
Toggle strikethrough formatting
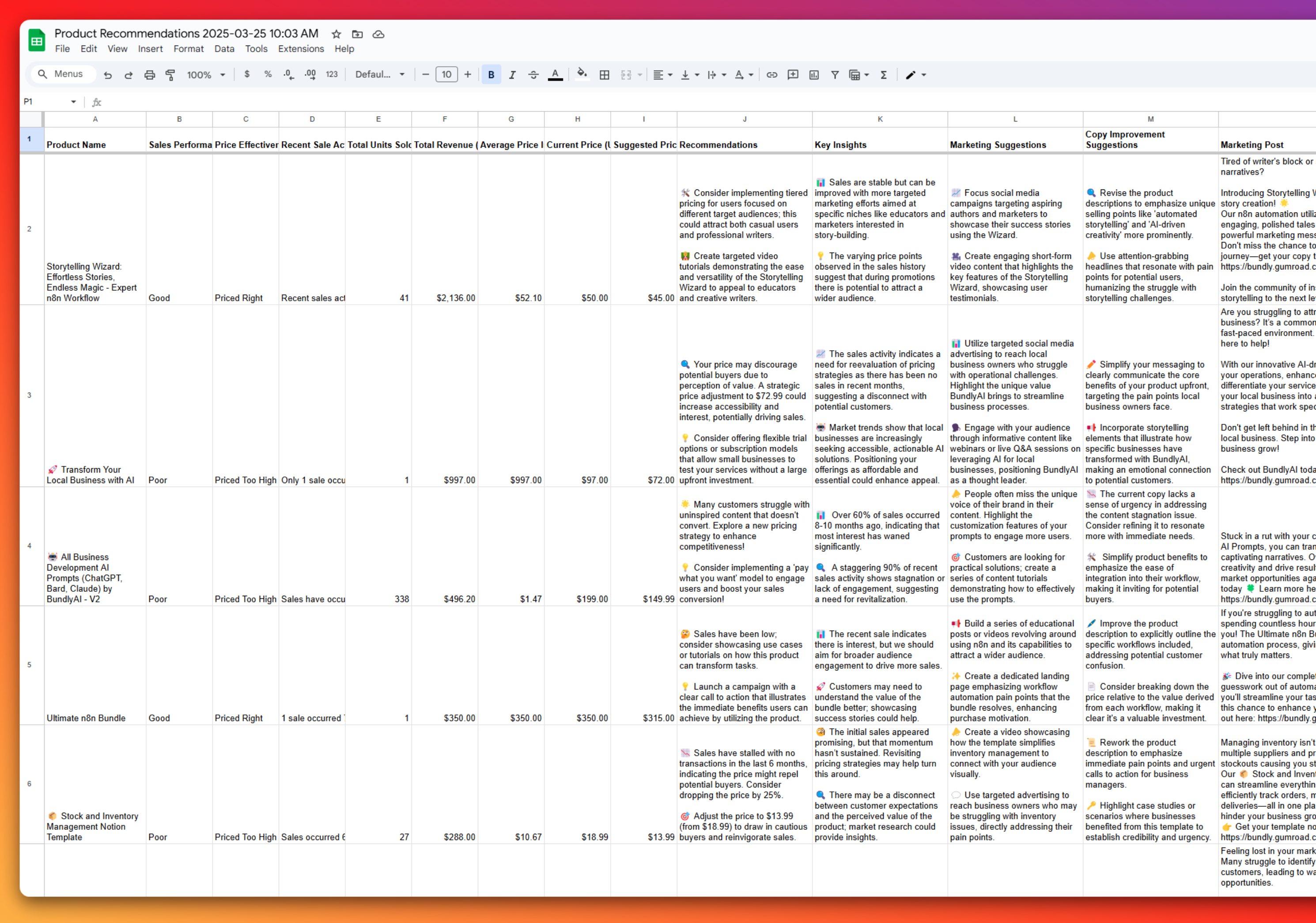click(x=533, y=75)
